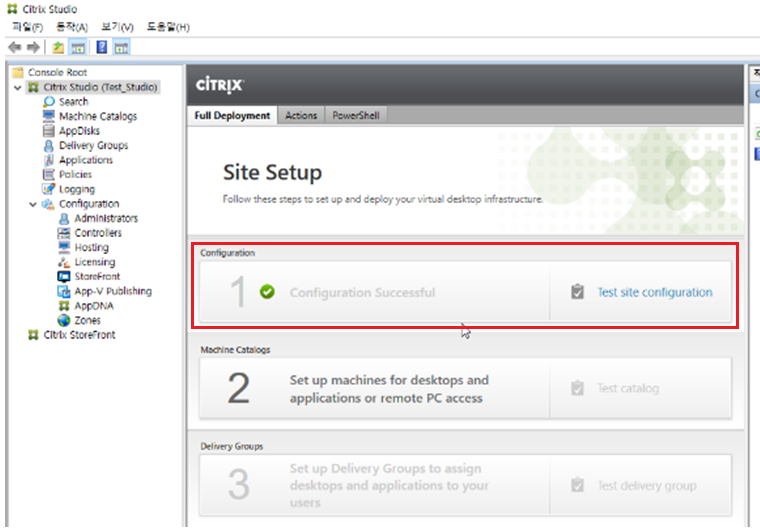Screen dimensions: 760x529
Task: Select AppDNA in the tree
Action: pyautogui.click(x=94, y=306)
